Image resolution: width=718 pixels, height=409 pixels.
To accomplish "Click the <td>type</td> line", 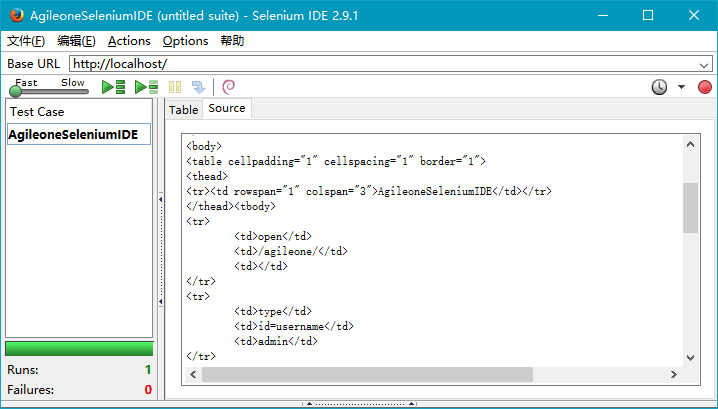I will (x=273, y=311).
